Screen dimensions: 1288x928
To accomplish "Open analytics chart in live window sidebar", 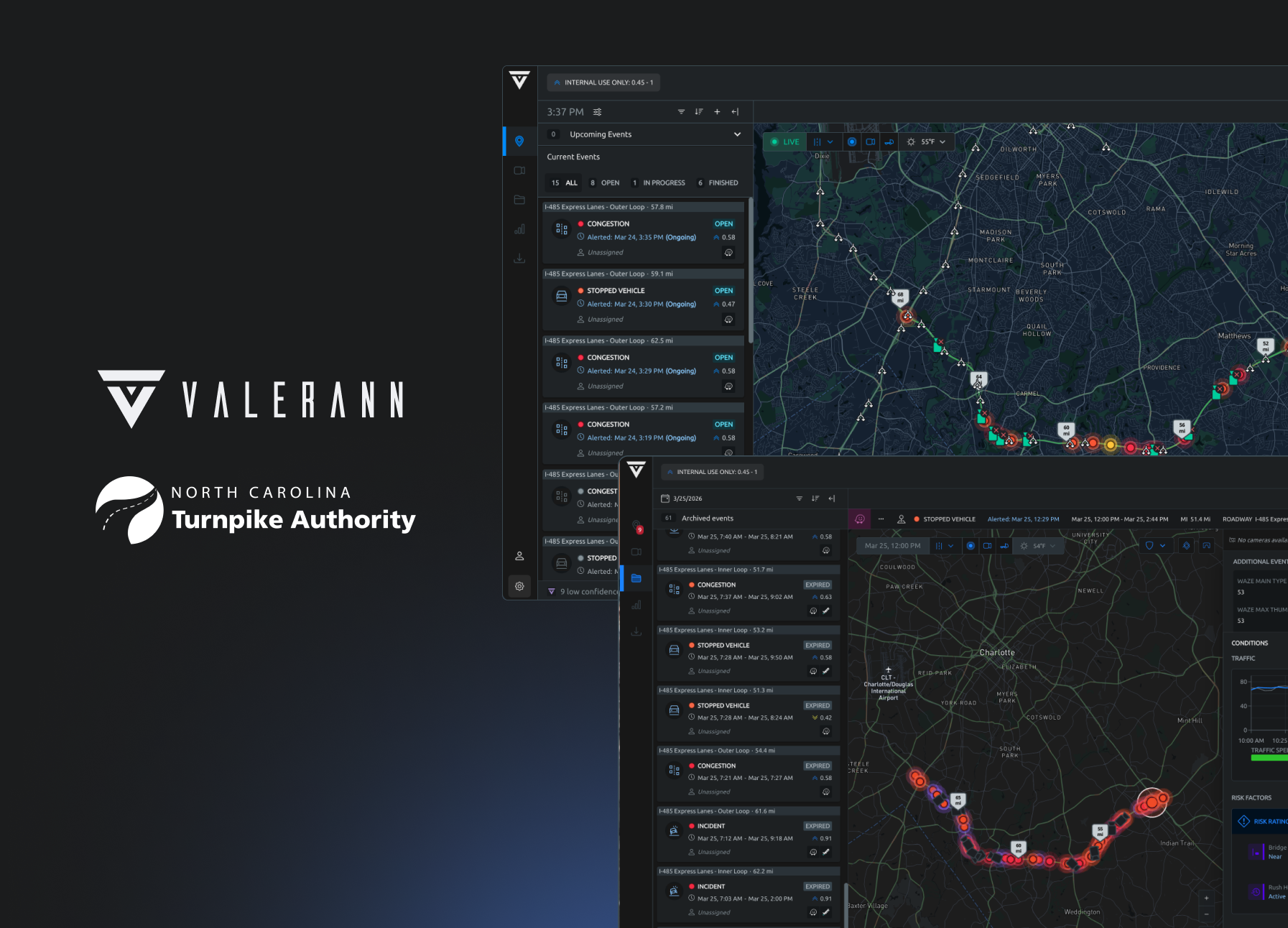I will tap(519, 229).
